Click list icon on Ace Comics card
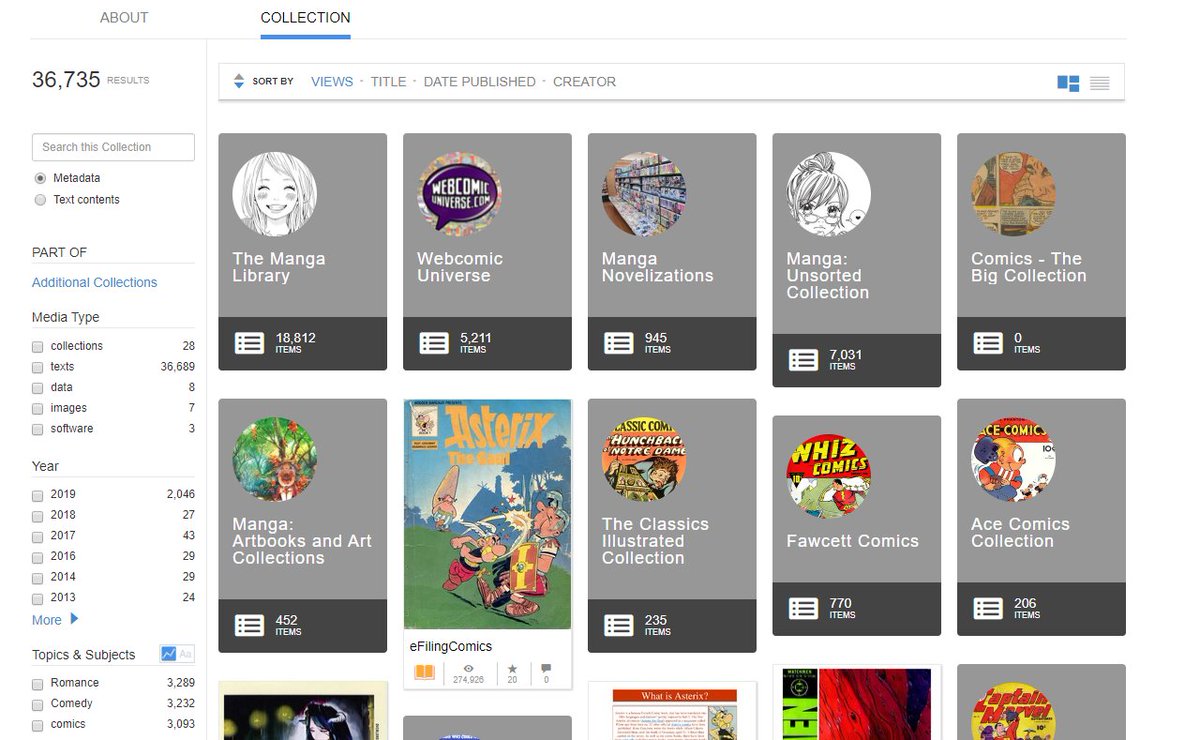The height and width of the screenshot is (740, 1200). point(988,608)
